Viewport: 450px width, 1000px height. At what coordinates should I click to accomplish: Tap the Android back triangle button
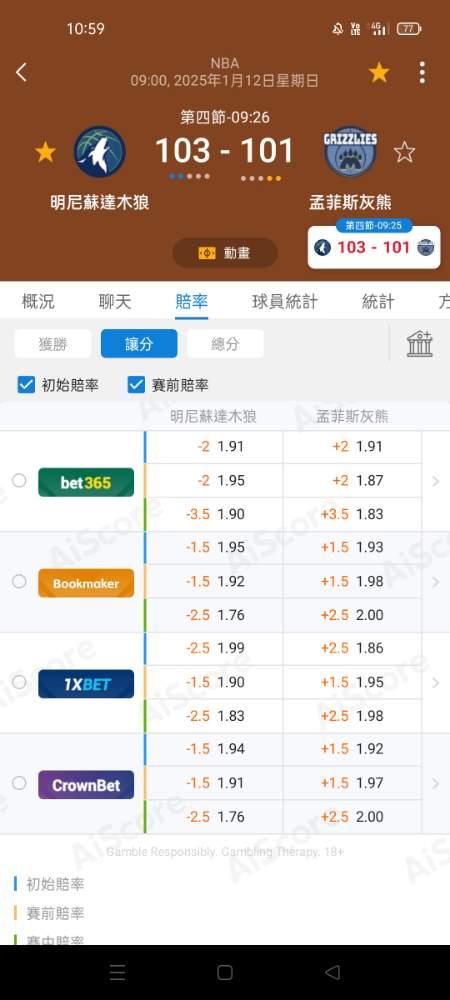[x=332, y=973]
